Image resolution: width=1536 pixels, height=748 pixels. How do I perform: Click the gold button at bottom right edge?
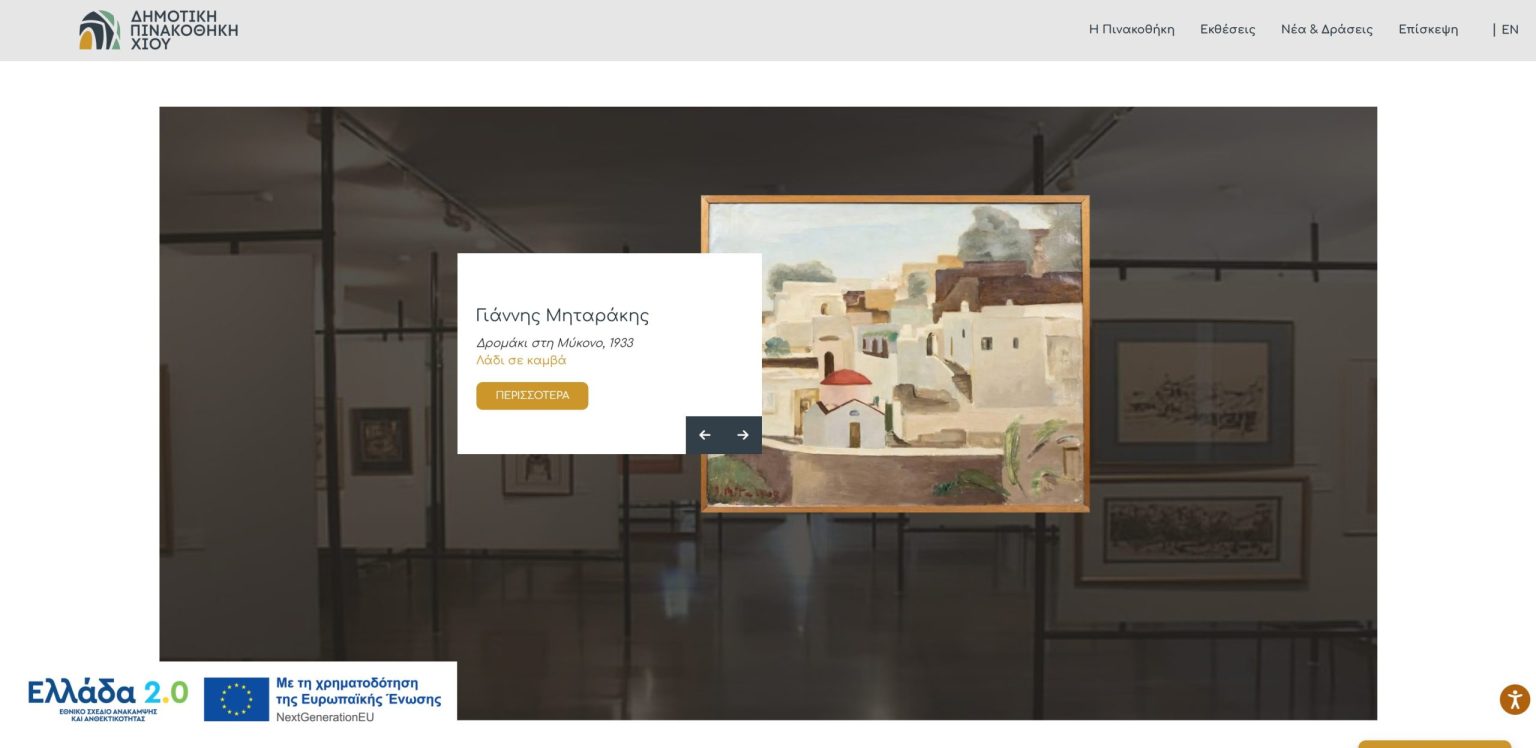[1433, 743]
